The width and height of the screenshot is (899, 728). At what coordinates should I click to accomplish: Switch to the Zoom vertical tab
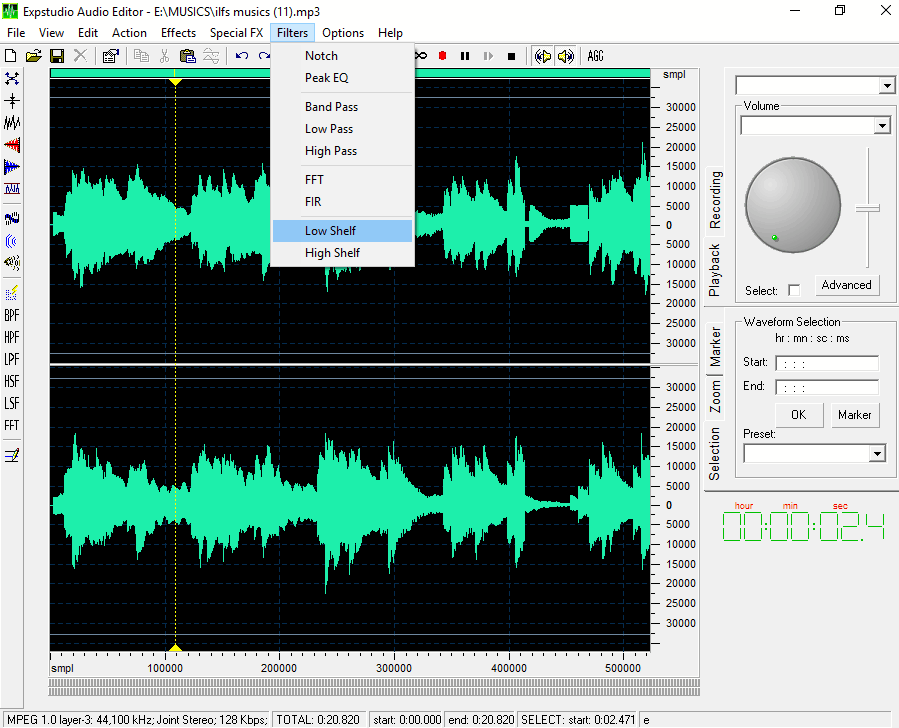[x=715, y=396]
